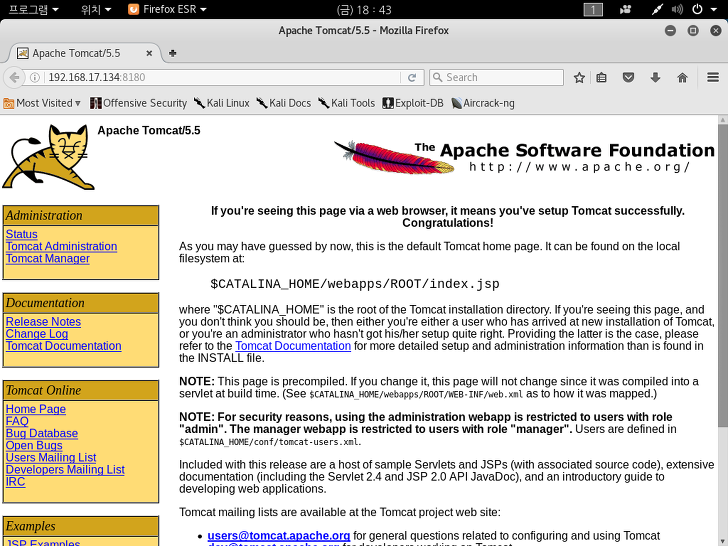Open Home Page link under Tomcat Online
Screen dimensions: 728x546
[35, 409]
